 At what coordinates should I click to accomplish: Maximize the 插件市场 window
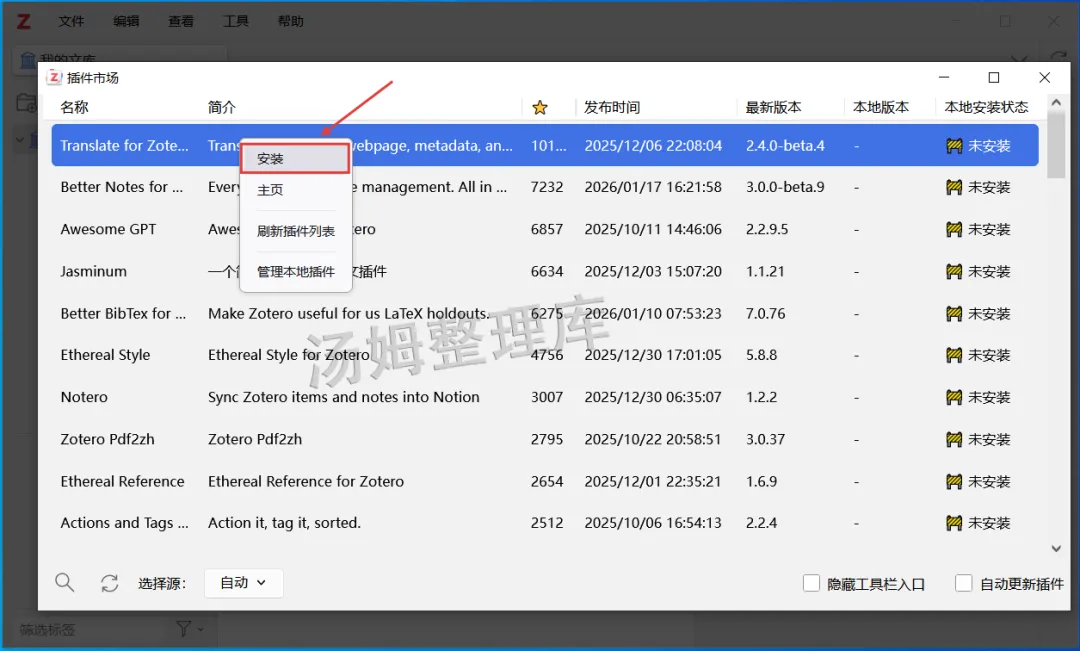pos(994,77)
